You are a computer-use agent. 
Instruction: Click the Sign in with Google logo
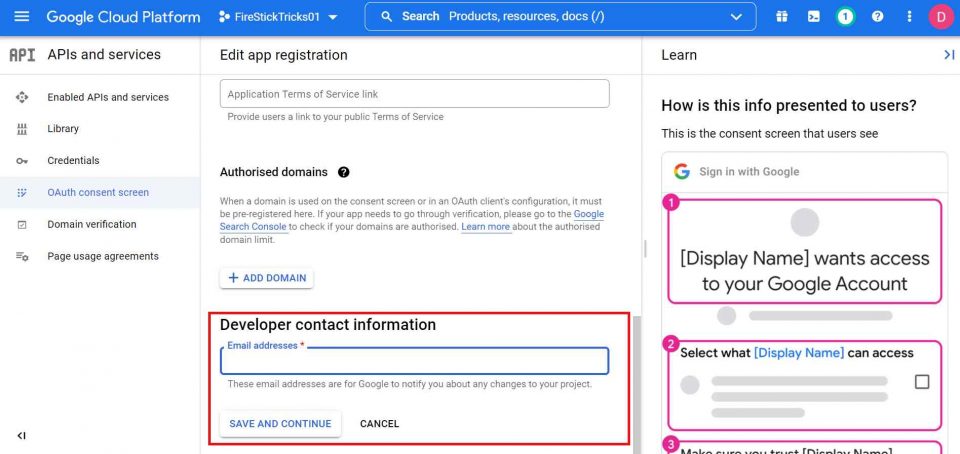coord(682,171)
